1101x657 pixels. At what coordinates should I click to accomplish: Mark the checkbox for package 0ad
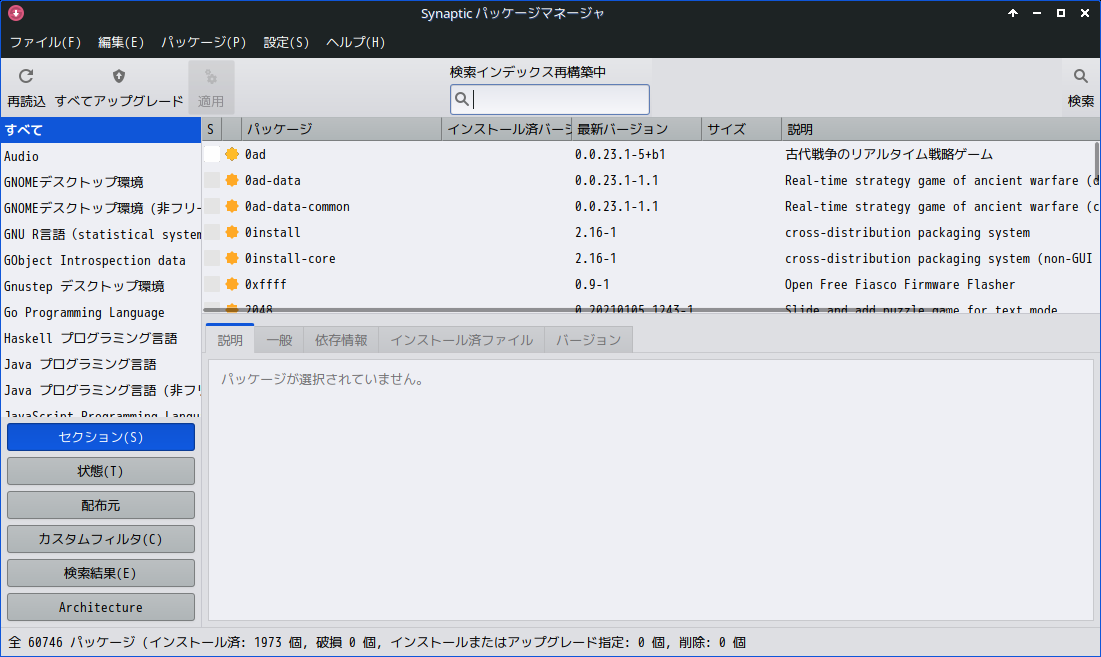coord(211,154)
